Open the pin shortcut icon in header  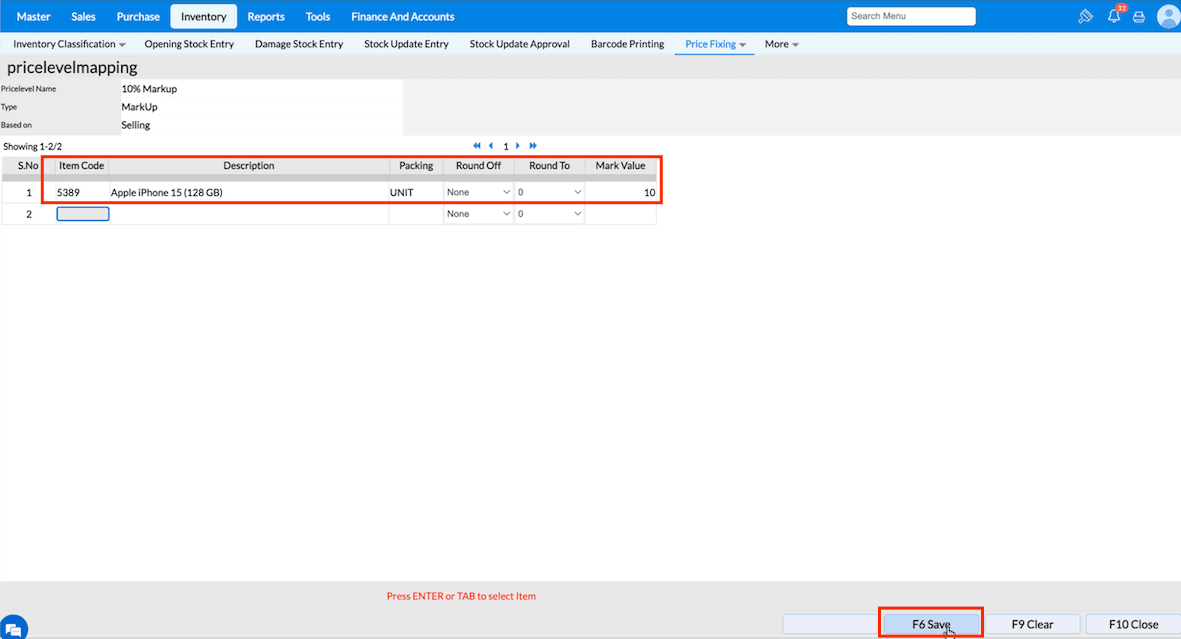1085,17
